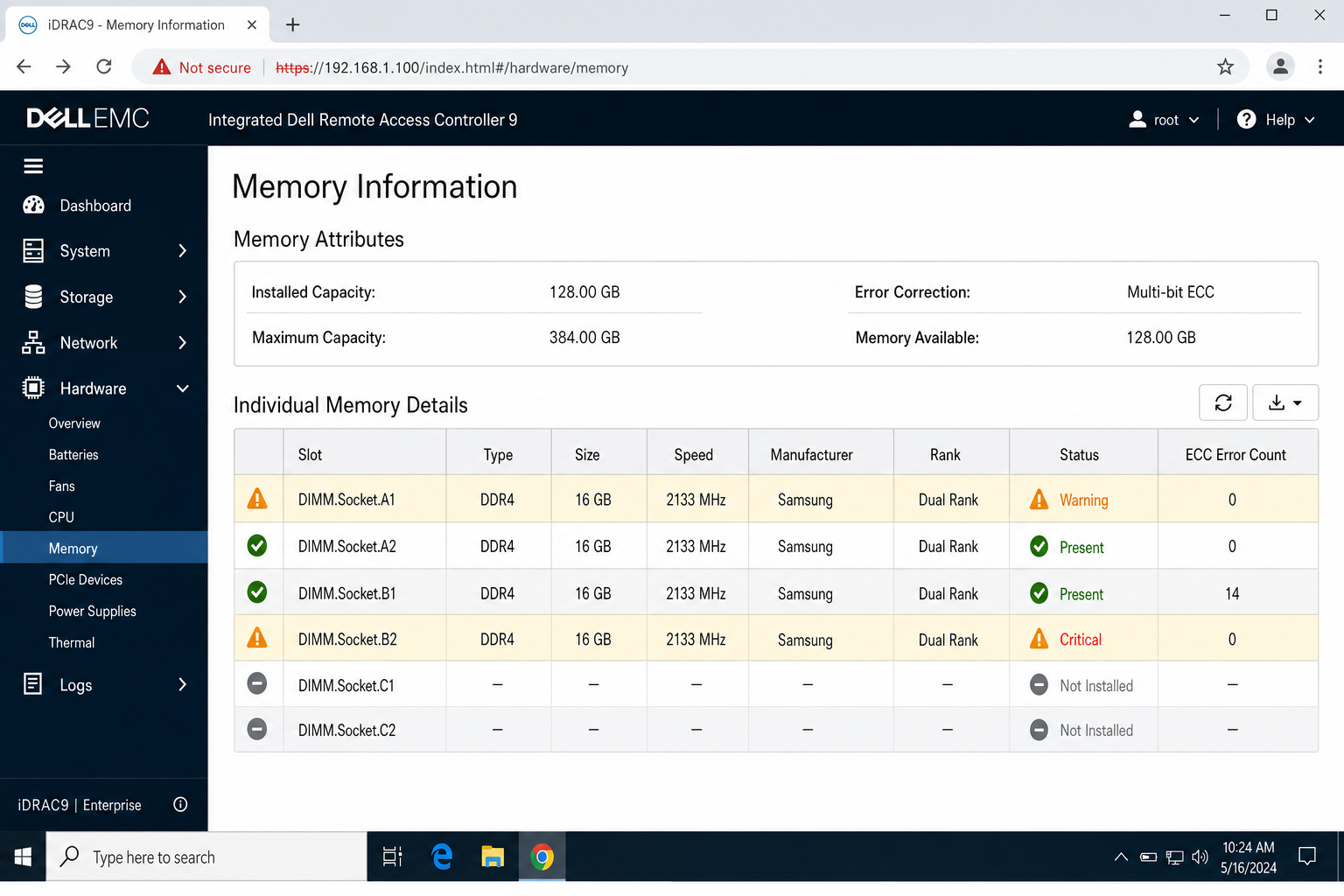Click gray minus icon for DIMM.Socket.C2
Image resolution: width=1344 pixels, height=896 pixels.
(257, 729)
